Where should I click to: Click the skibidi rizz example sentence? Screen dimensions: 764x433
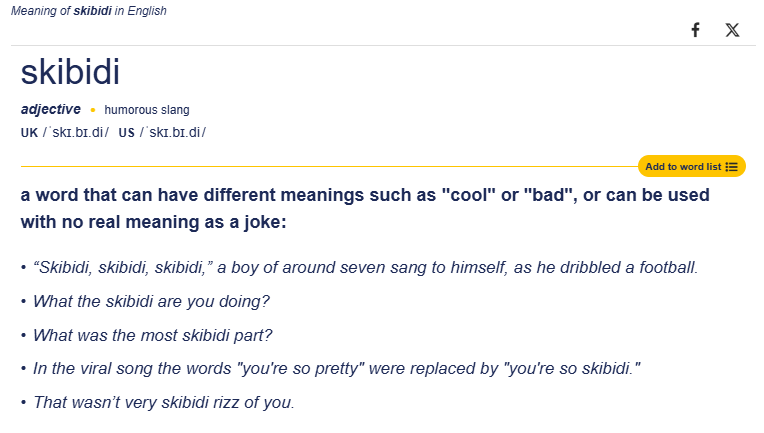(x=164, y=403)
